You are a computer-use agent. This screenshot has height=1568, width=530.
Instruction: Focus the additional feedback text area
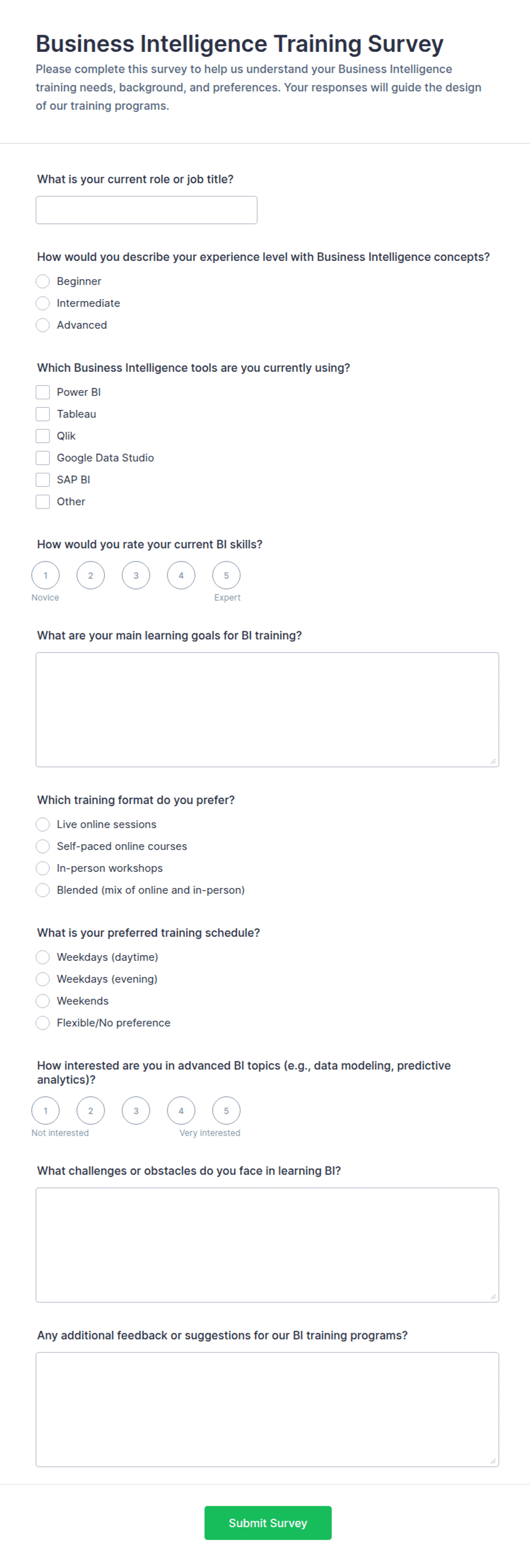pos(267,1410)
